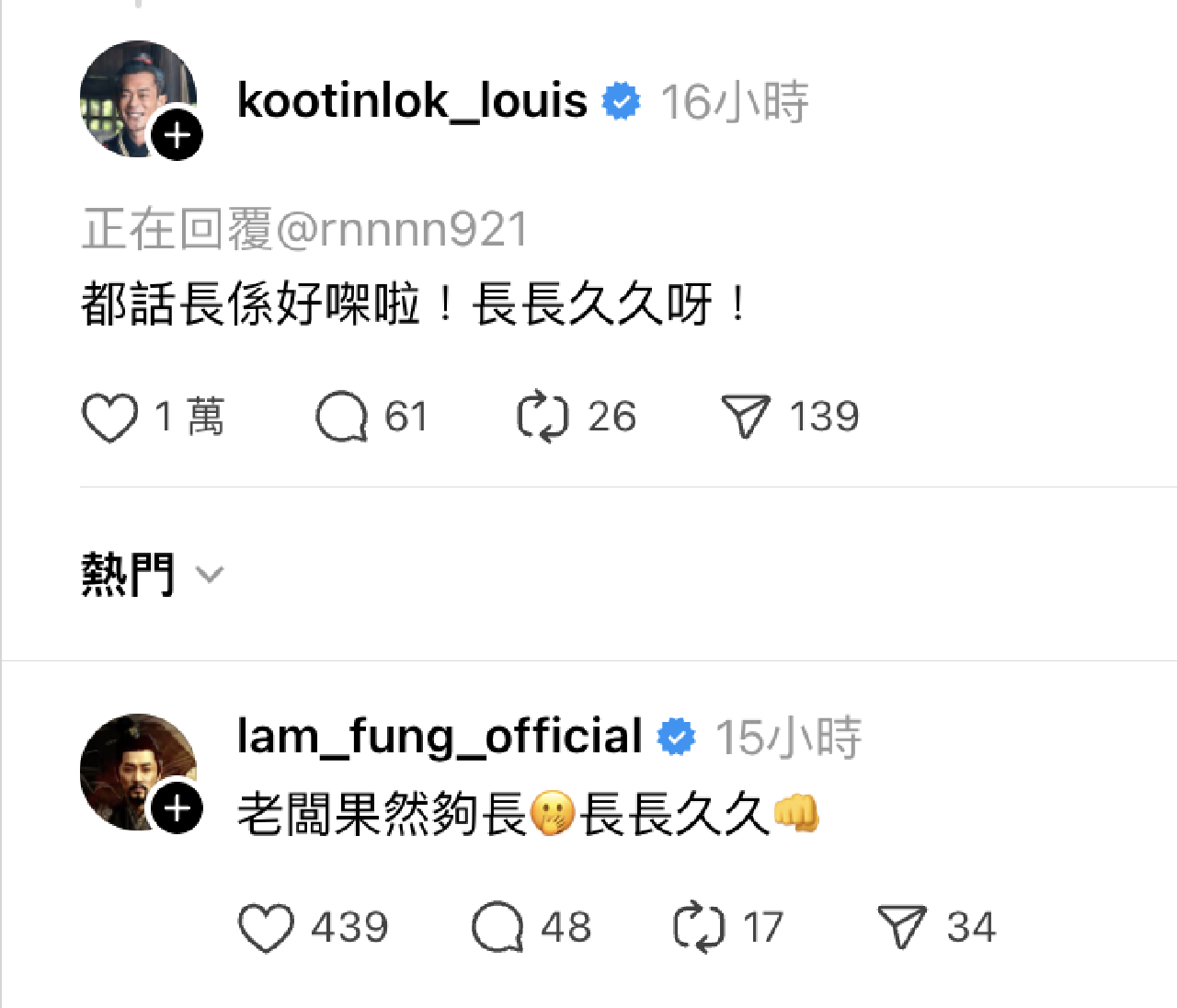Open replies on kootinlok_louis post
Viewport: 1177px width, 1008px height.
coord(342,418)
